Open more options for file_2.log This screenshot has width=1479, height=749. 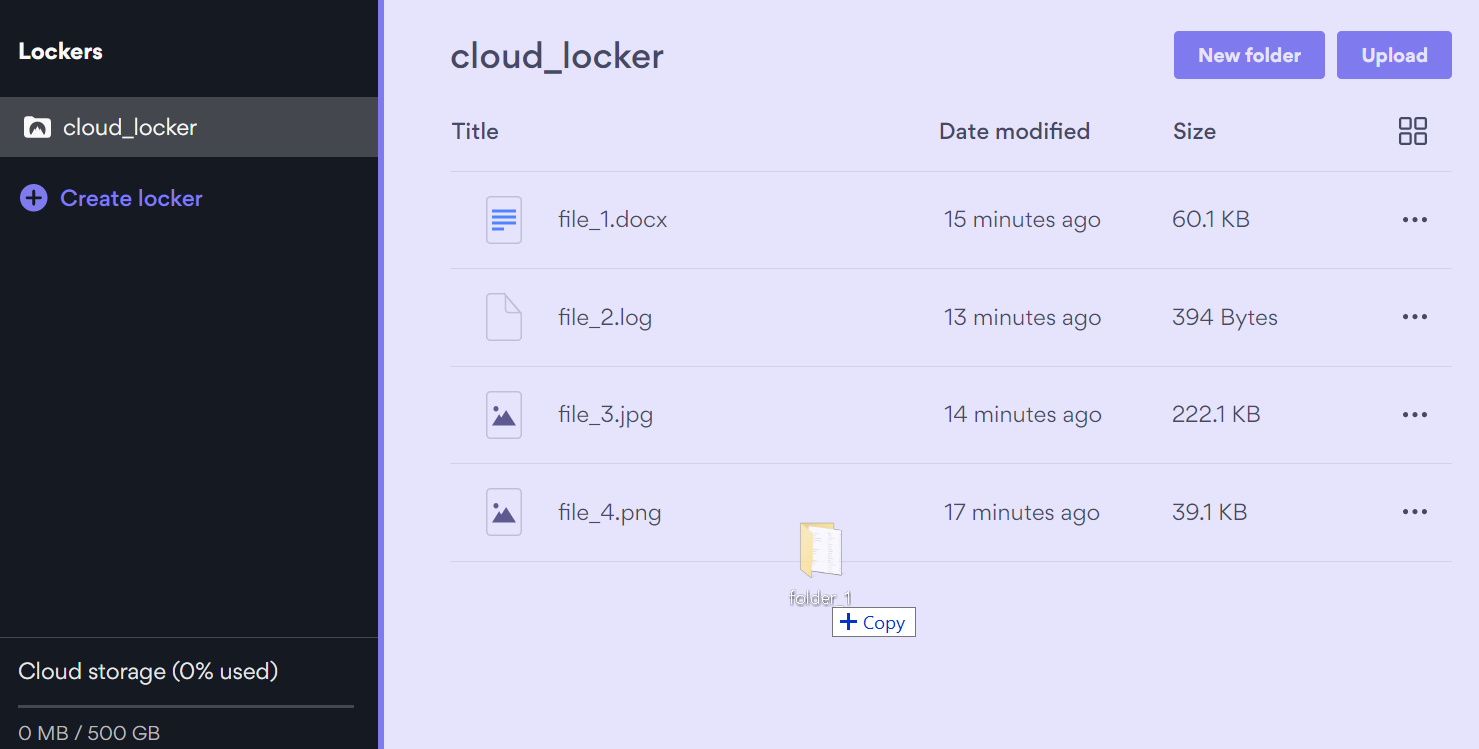click(1415, 317)
